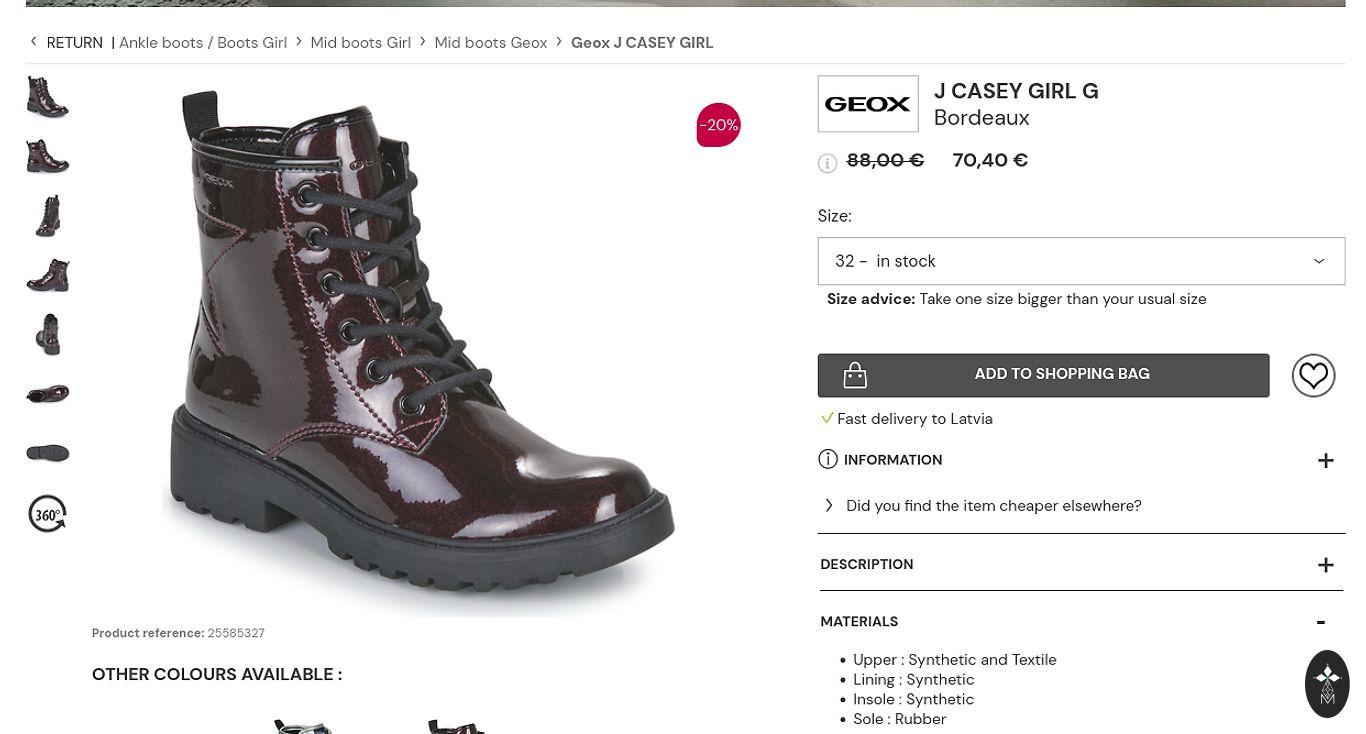1366x734 pixels.
Task: Click the price info icon
Action: [x=827, y=163]
